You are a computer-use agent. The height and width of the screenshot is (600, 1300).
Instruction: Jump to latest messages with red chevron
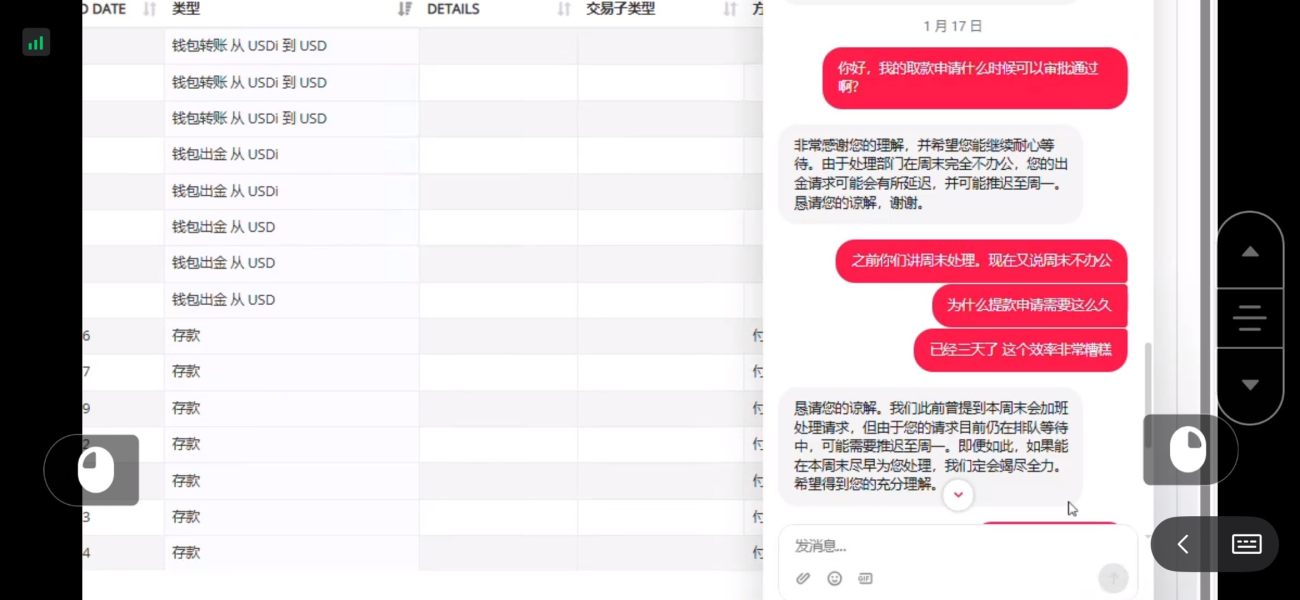(x=958, y=494)
